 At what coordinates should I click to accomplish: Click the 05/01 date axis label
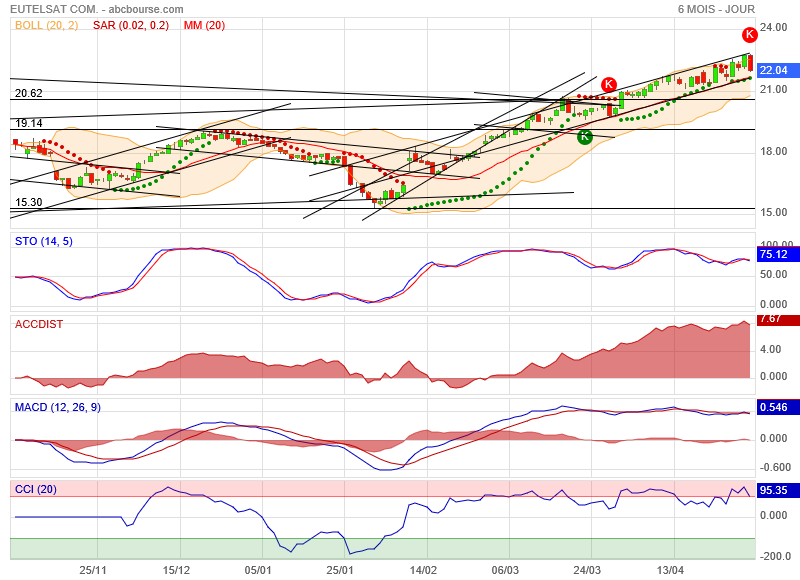point(258,570)
